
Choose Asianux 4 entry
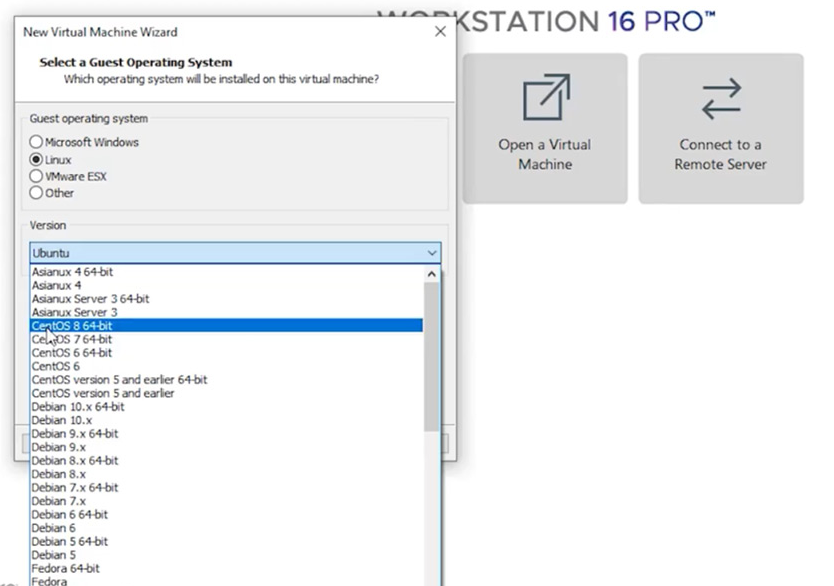pos(227,285)
